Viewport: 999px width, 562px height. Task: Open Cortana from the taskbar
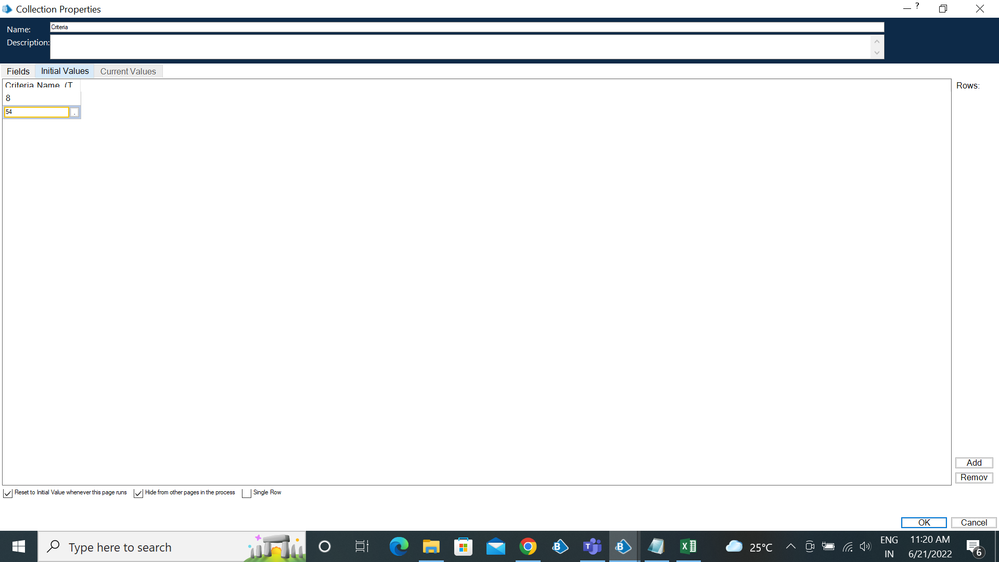[324, 547]
